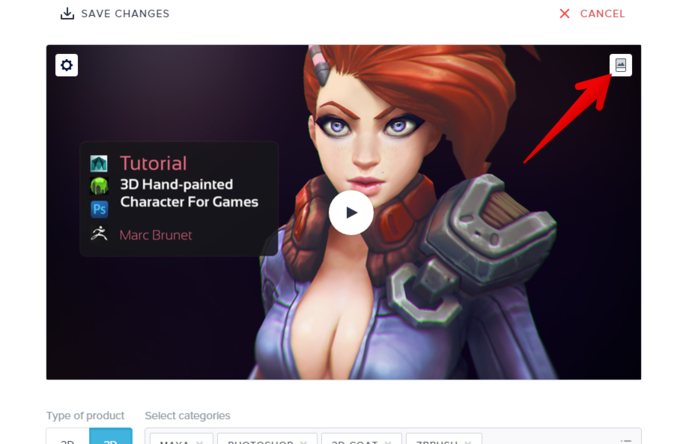
Task: Click the Type of product label
Action: 85,416
